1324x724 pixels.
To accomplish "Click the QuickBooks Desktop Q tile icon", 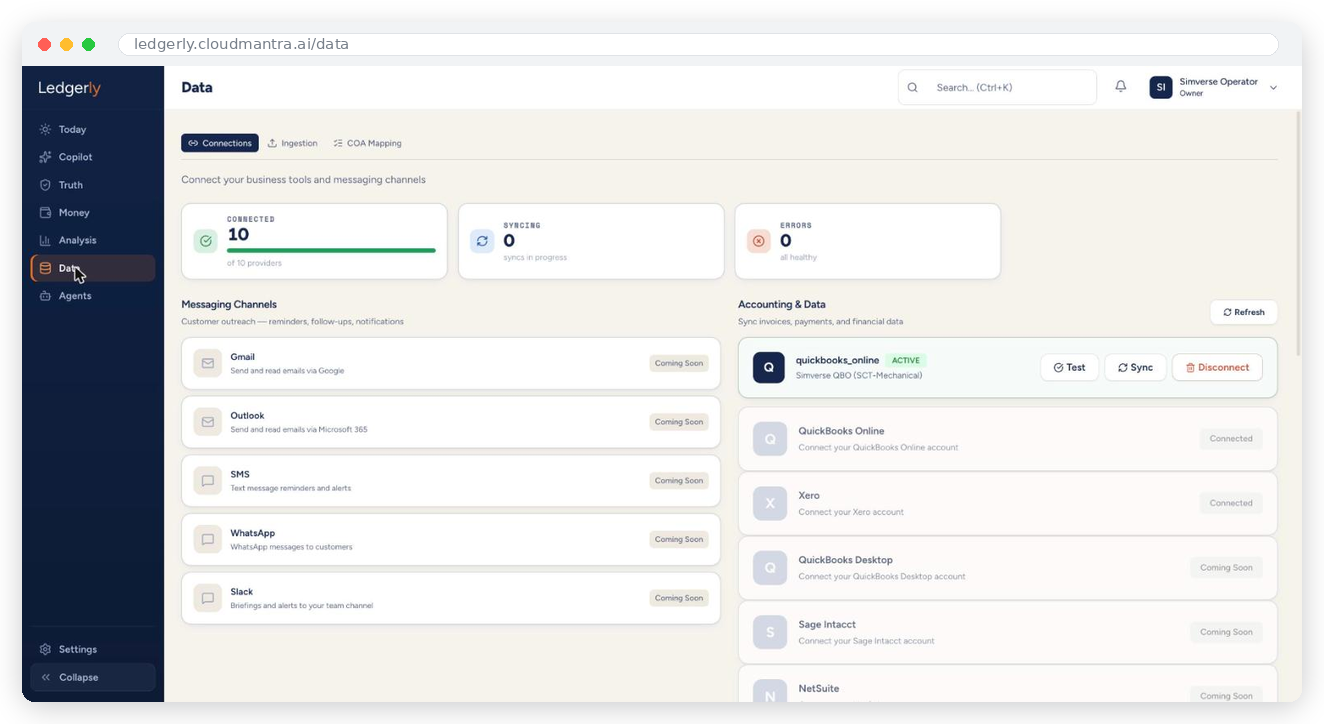I will 770,568.
